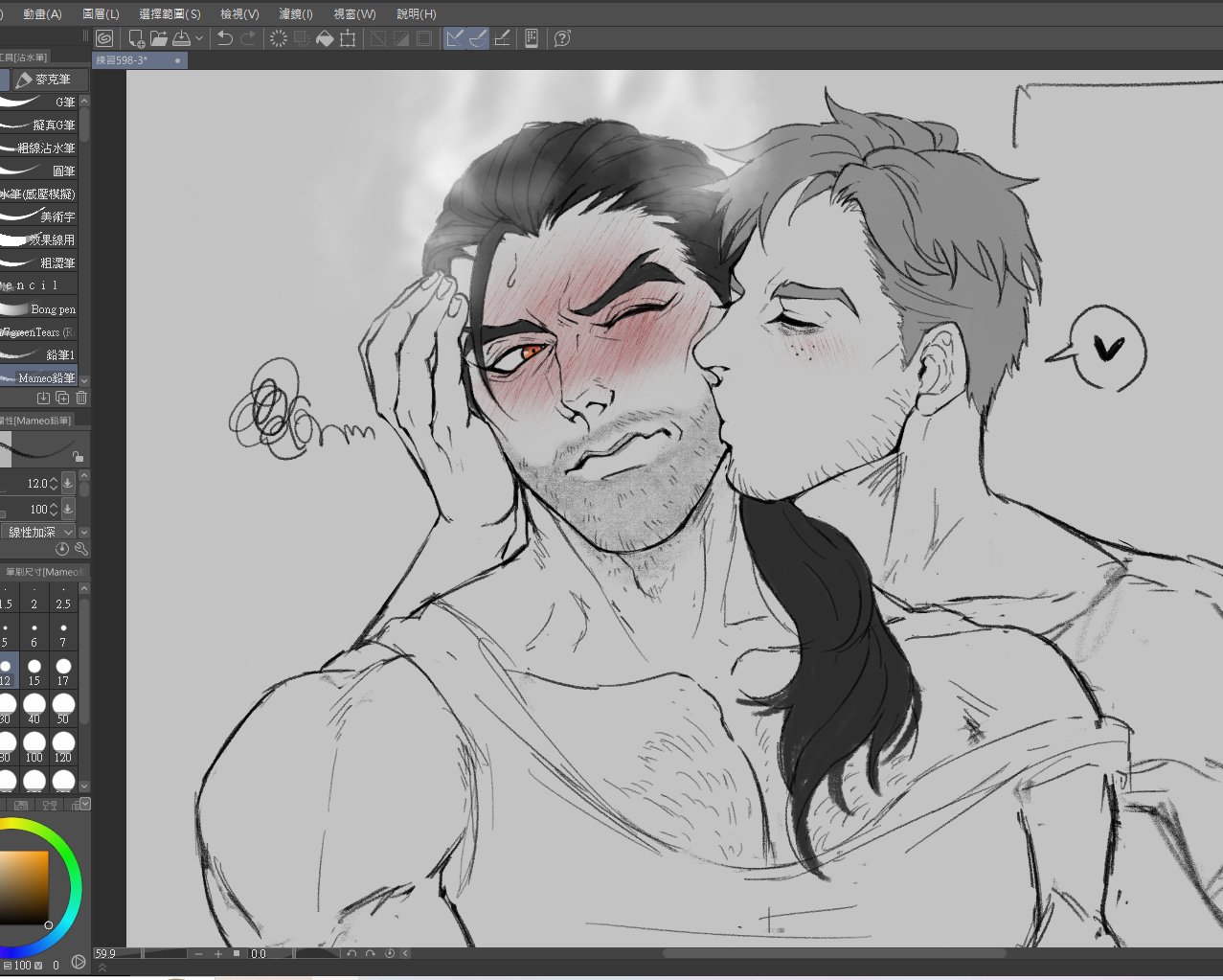The height and width of the screenshot is (980, 1223).
Task: Select the 擬真G筆 brush
Action: pos(38,125)
